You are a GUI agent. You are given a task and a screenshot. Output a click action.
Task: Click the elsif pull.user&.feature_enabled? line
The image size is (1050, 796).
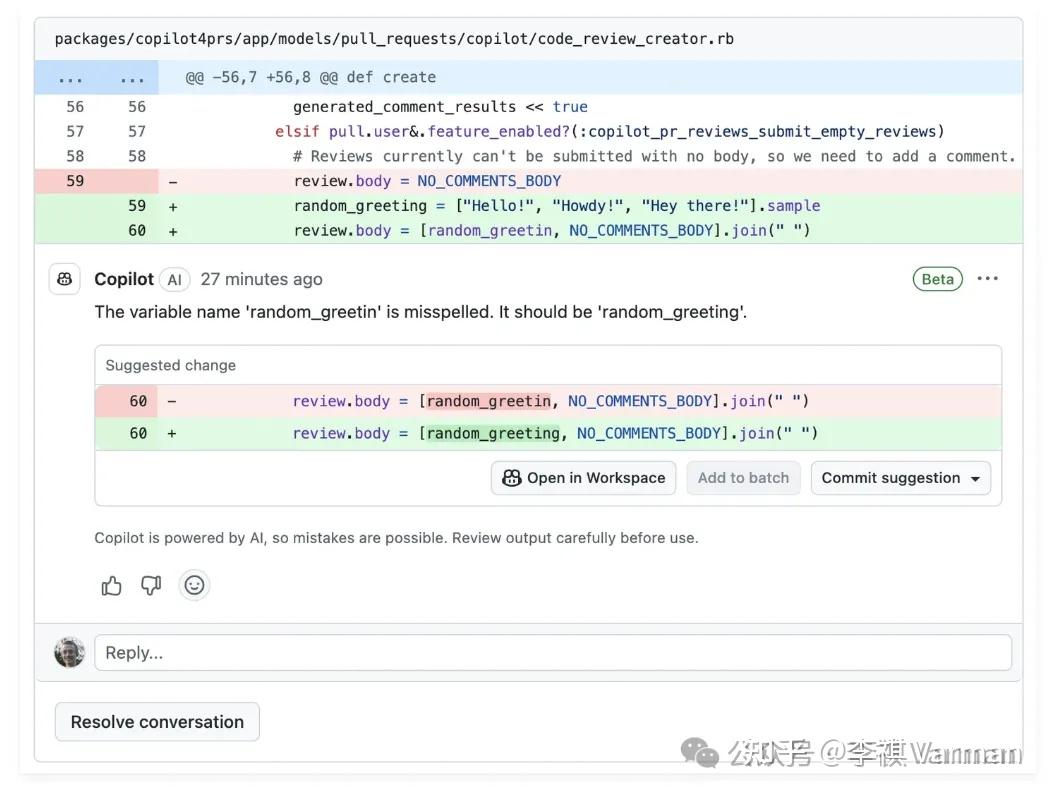[609, 131]
